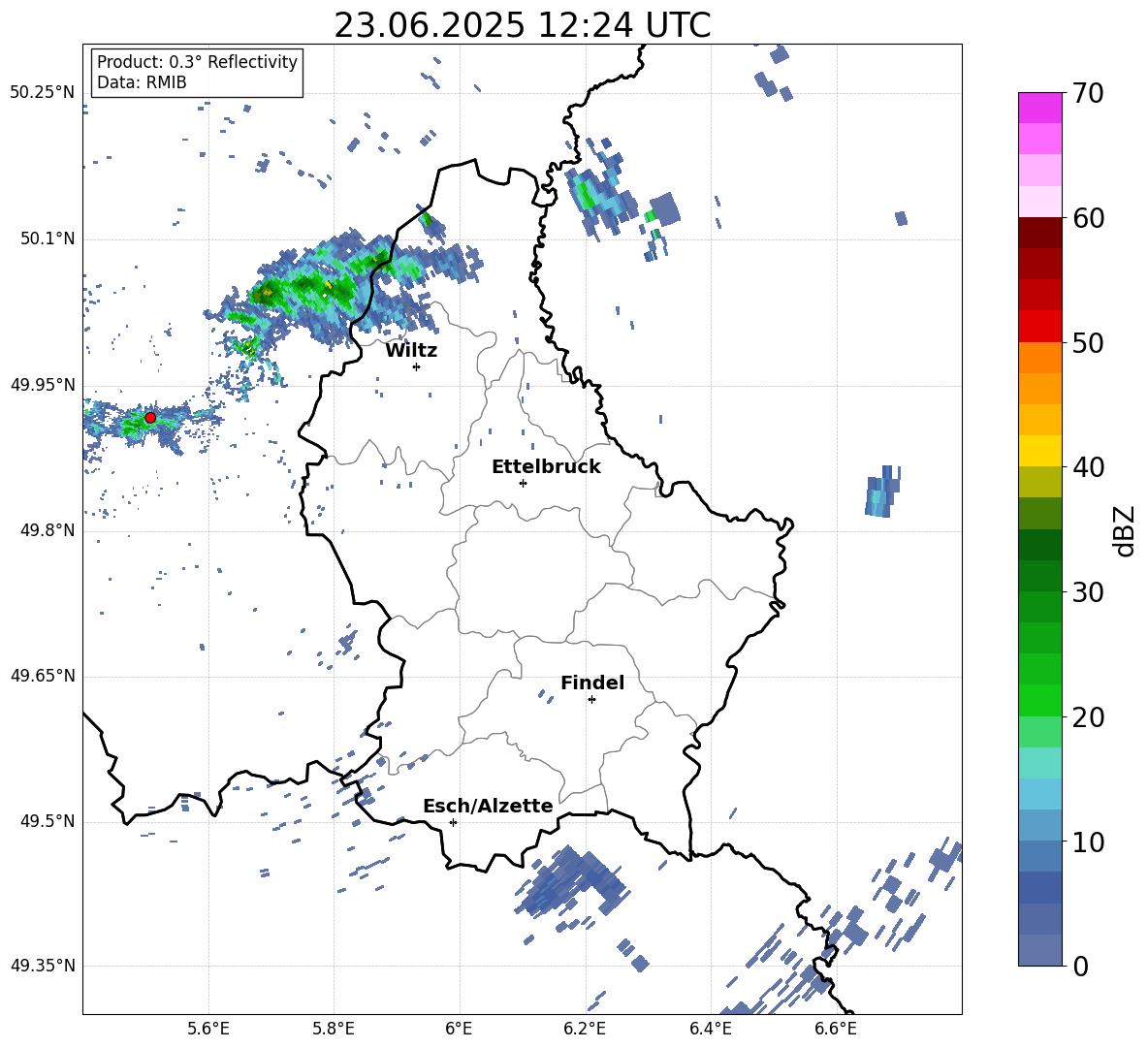Click the orange colorbar segment below 50
The height and width of the screenshot is (1048, 1148).
pyautogui.click(x=1039, y=358)
